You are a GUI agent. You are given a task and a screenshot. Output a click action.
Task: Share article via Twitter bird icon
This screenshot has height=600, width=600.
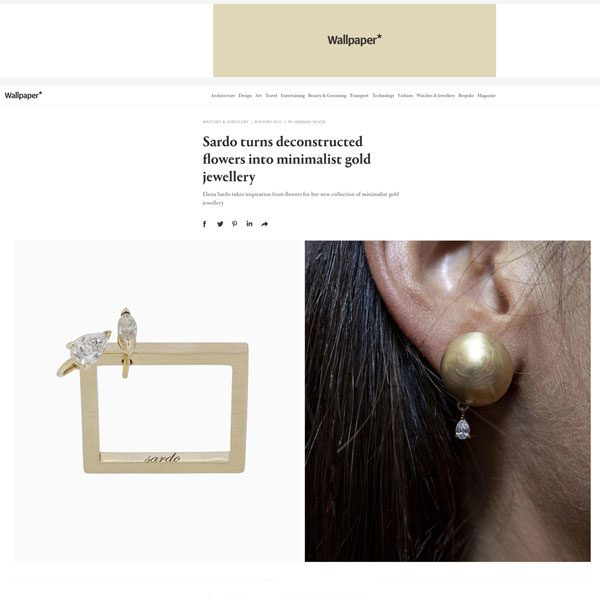click(x=220, y=224)
